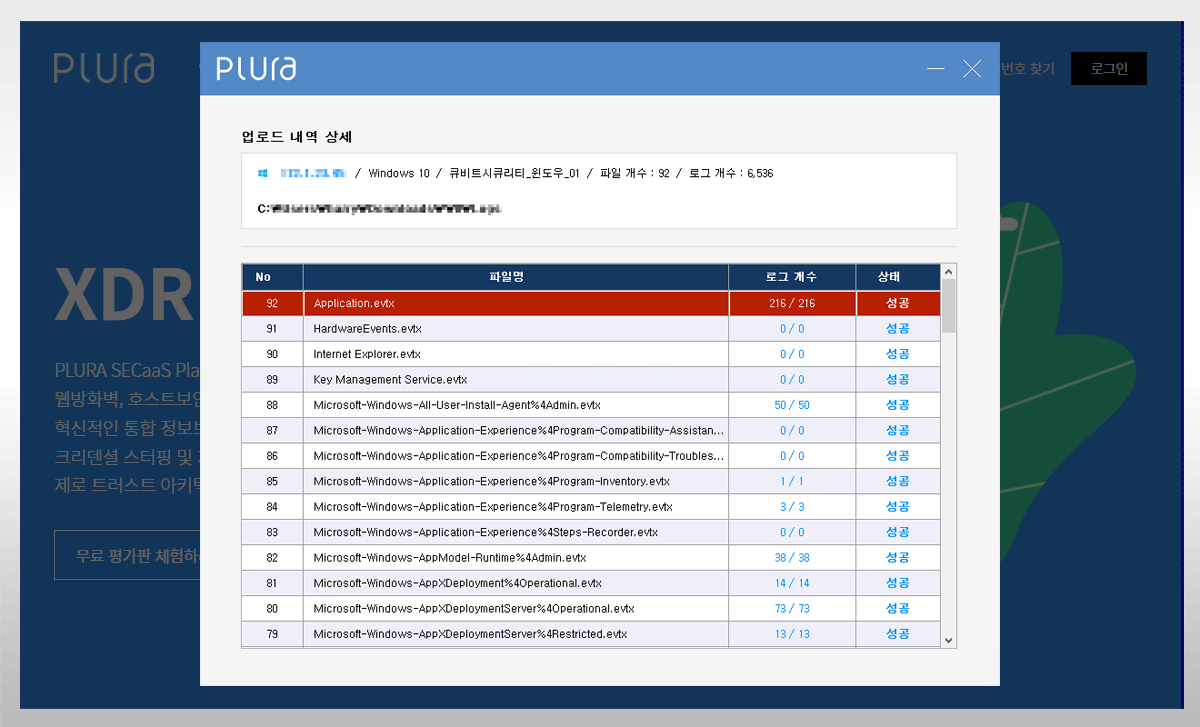Viewport: 1200px width, 727px height.
Task: Click the 로그인 button on background page
Action: coord(1109,68)
